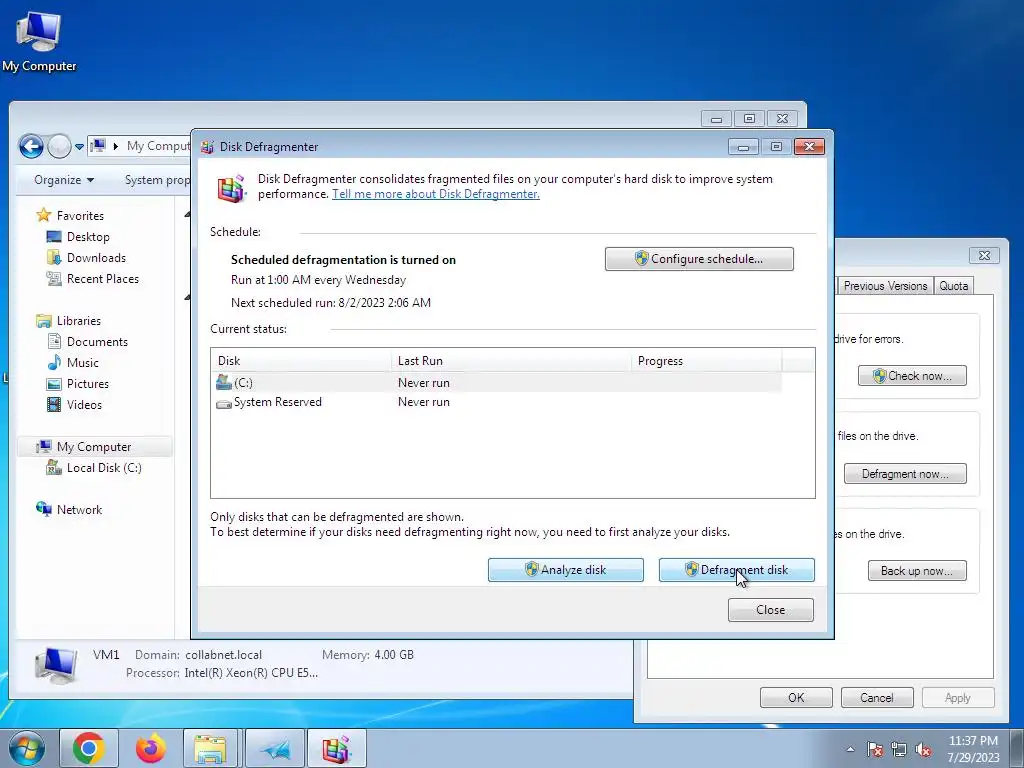Launch Firefox from taskbar

151,748
